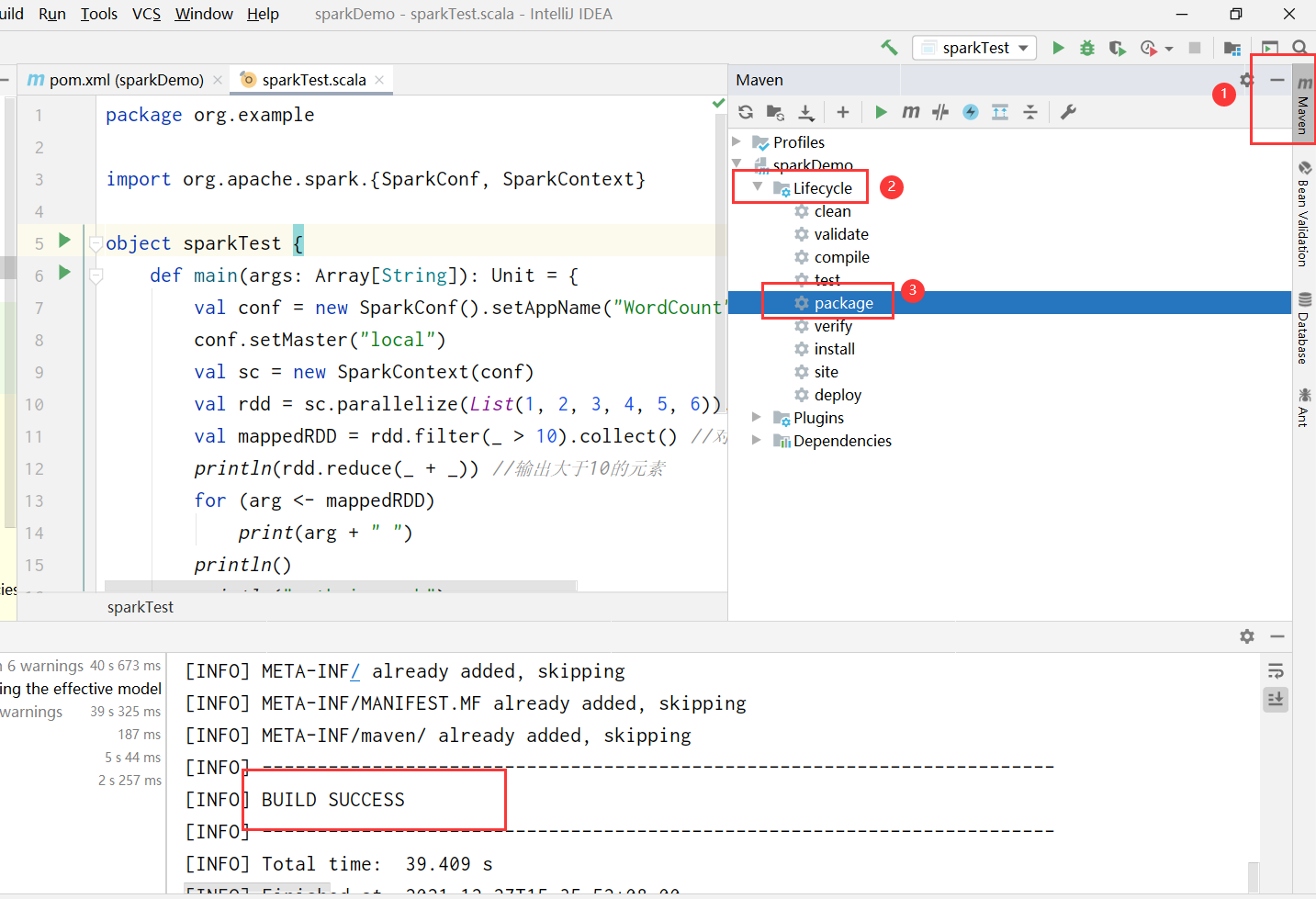The image size is (1316, 899).
Task: Close the pom.xml editor tab
Action: pyautogui.click(x=218, y=80)
